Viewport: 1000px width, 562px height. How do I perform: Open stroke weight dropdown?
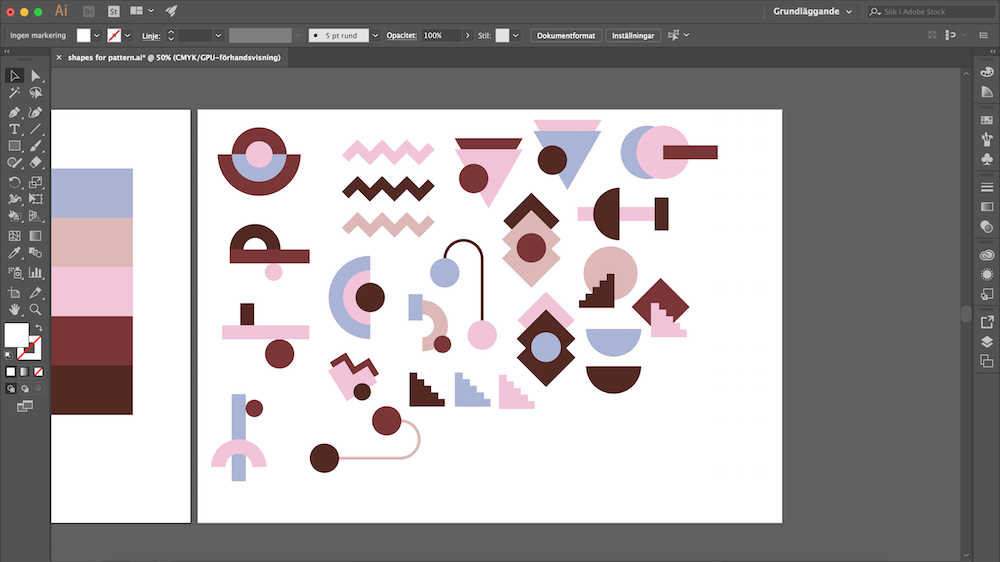click(218, 36)
